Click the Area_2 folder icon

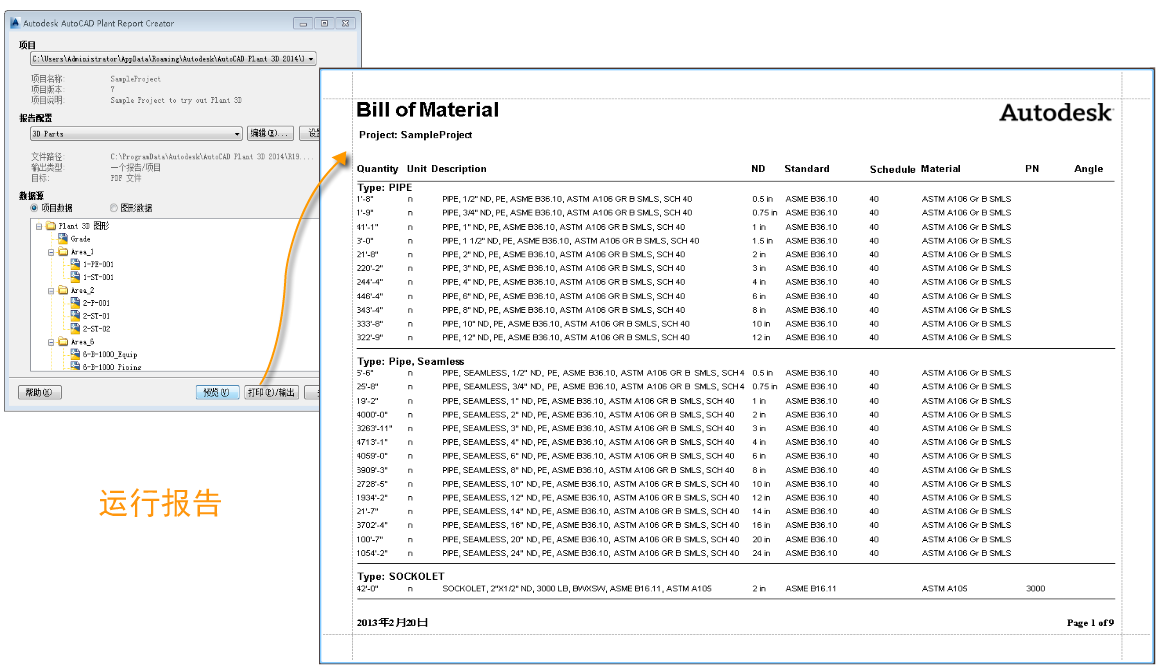[x=63, y=291]
